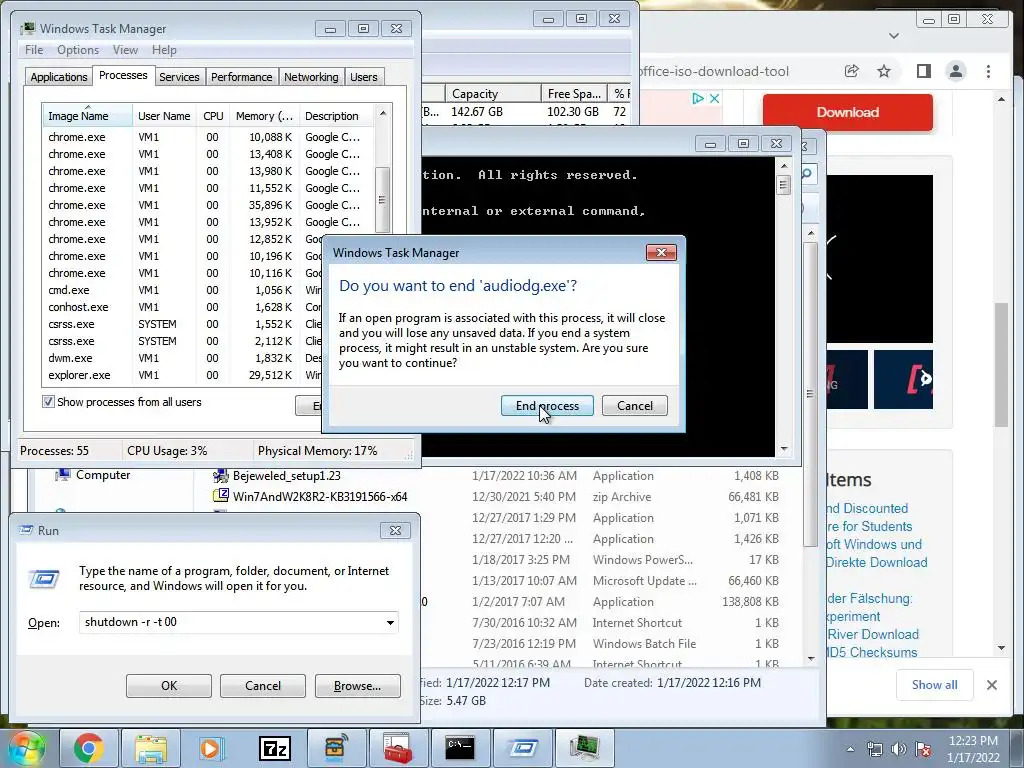1024x768 pixels.
Task: Toggle the Chrome side panel icon
Action: click(x=923, y=71)
